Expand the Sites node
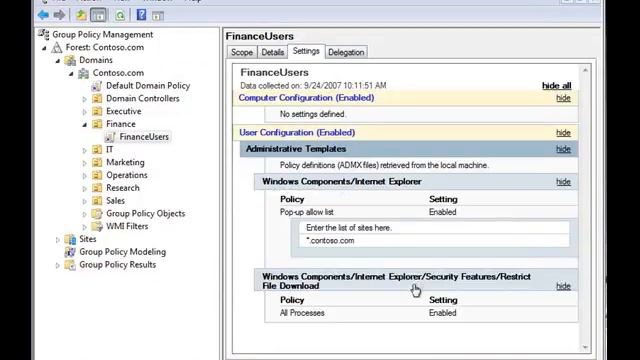Viewport: 640px width, 360px height. pos(58,240)
